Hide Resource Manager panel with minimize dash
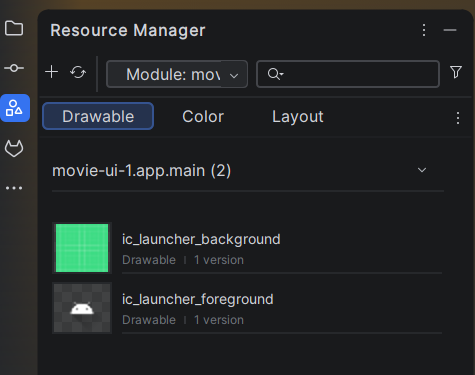The height and width of the screenshot is (375, 475). point(450,30)
